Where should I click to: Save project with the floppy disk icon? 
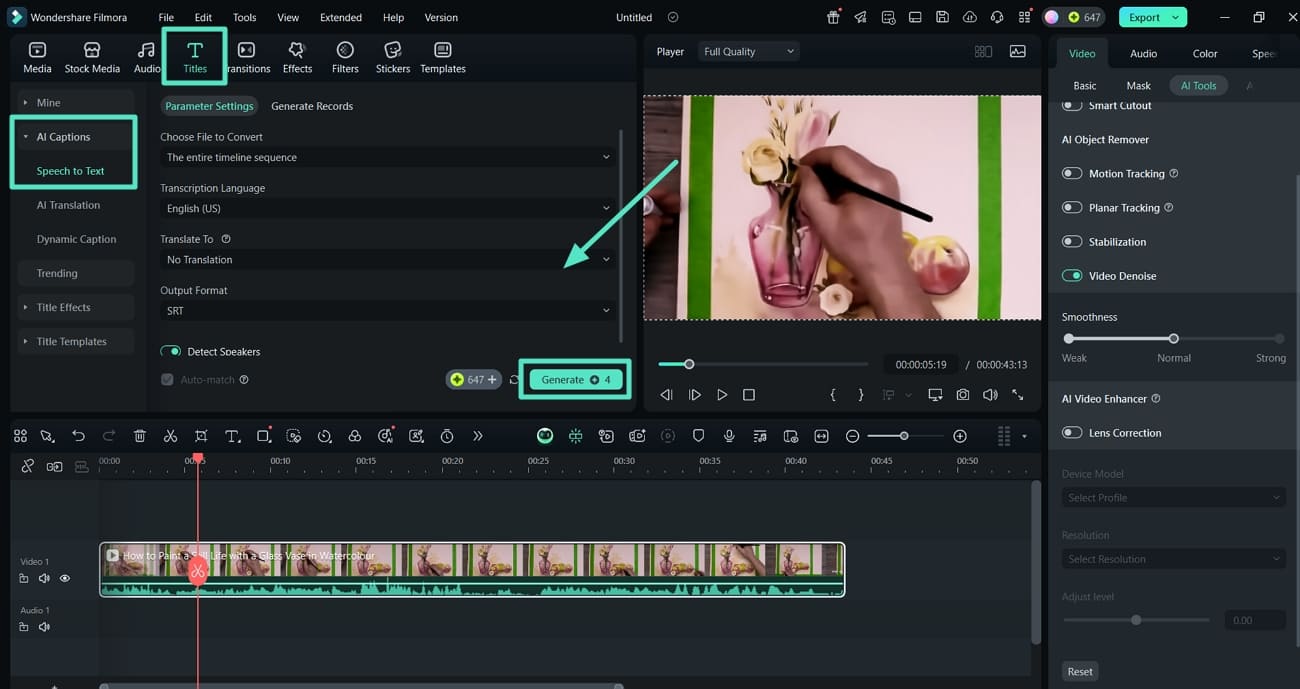(942, 17)
